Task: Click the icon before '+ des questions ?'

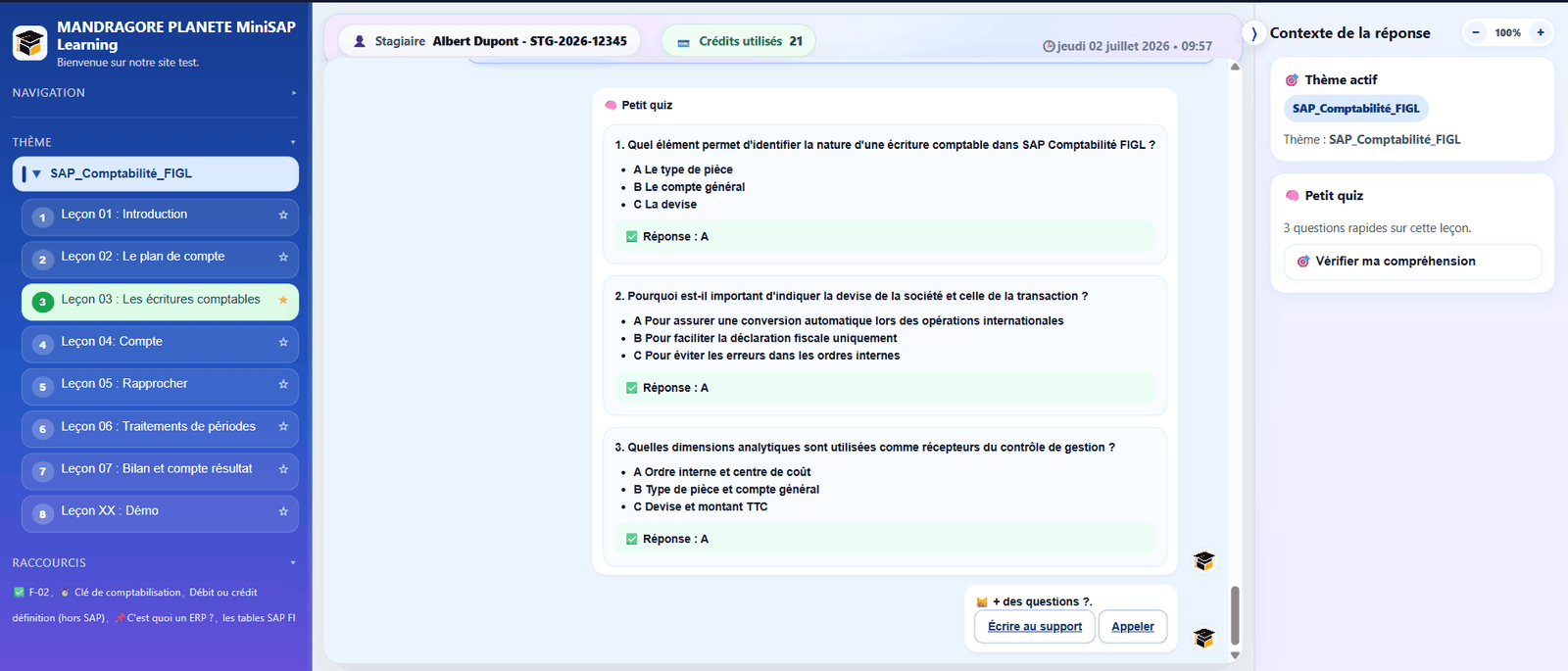Action: [982, 602]
